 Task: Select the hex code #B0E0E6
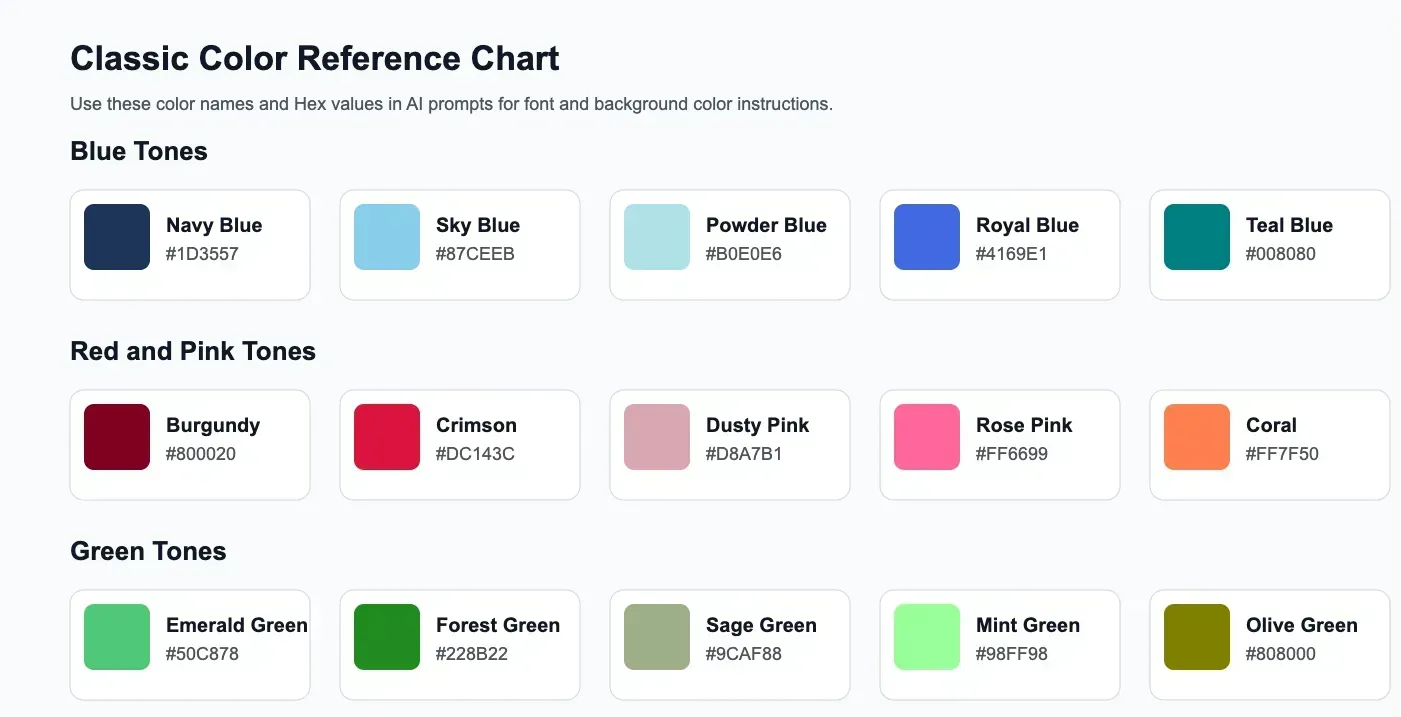744,254
